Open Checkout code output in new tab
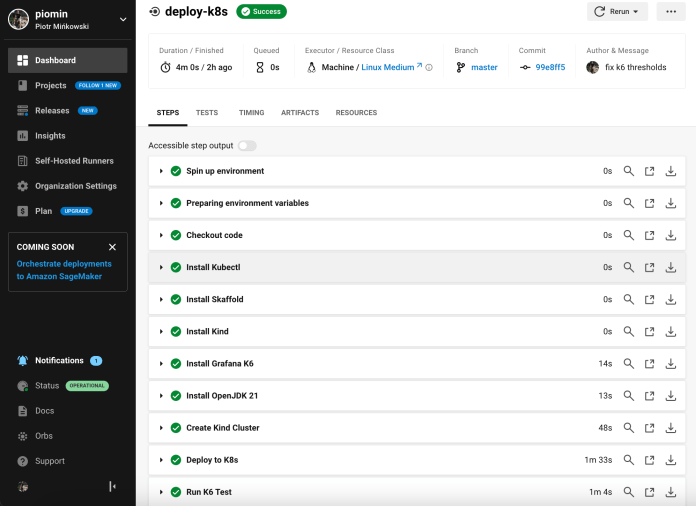 click(649, 235)
